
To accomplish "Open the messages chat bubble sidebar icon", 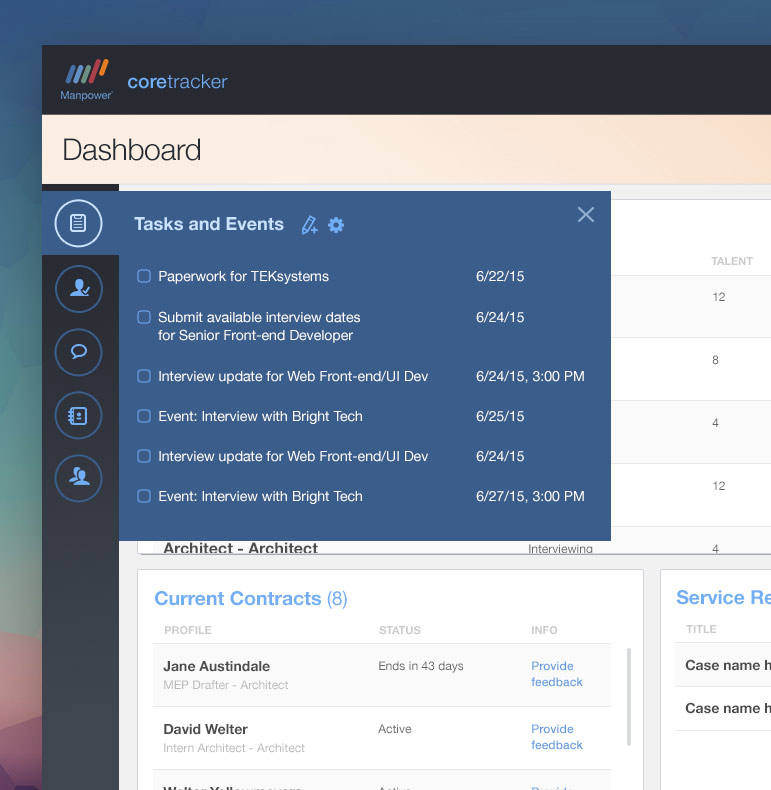I will coord(79,352).
